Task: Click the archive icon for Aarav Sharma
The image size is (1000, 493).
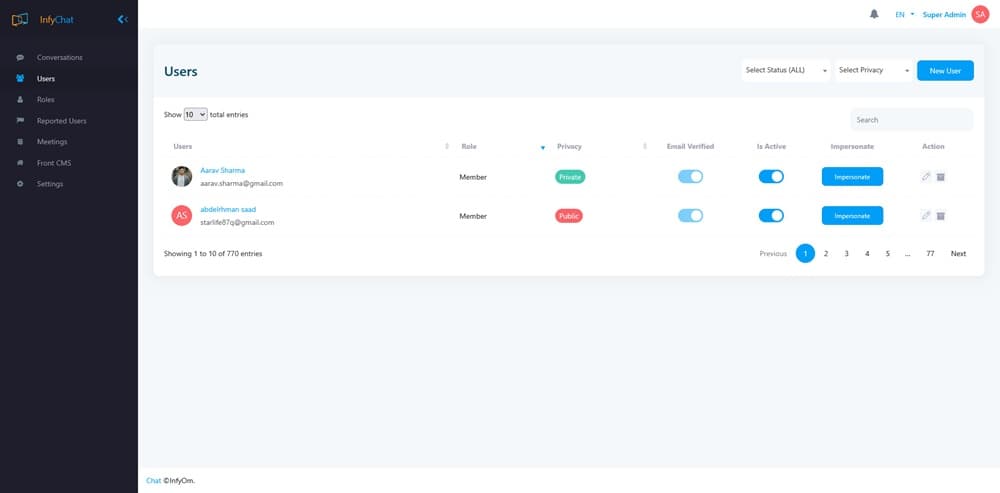Action: click(x=941, y=177)
